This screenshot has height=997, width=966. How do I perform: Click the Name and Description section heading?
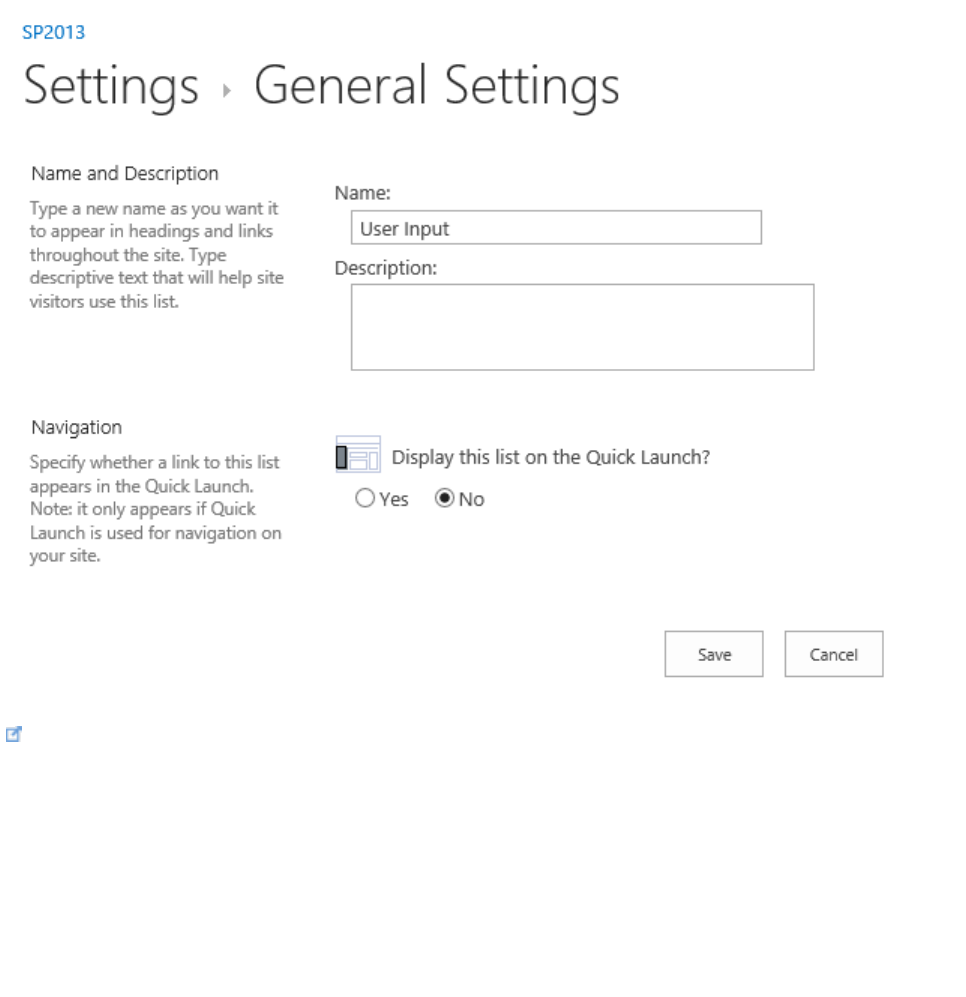pos(125,174)
